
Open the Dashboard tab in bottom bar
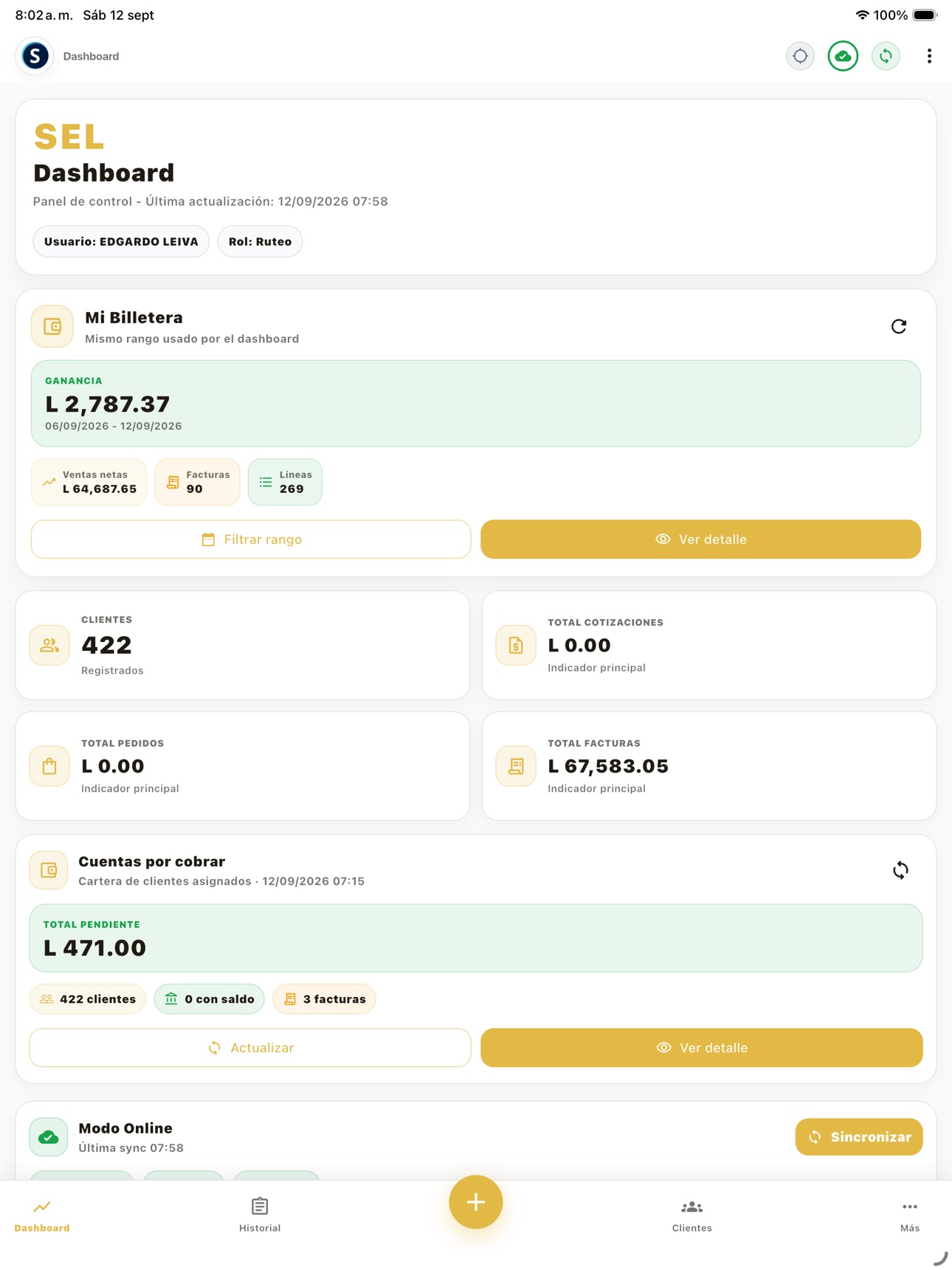click(x=42, y=1215)
